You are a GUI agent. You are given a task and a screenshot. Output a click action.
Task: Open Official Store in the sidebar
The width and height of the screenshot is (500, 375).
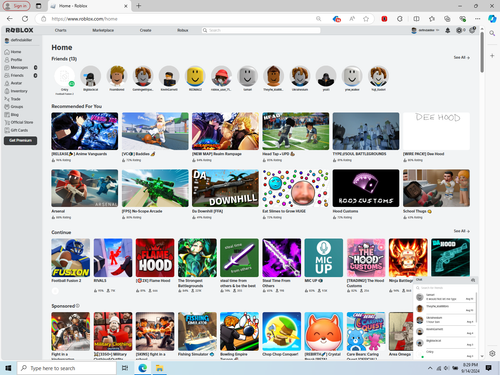pyautogui.click(x=19, y=122)
